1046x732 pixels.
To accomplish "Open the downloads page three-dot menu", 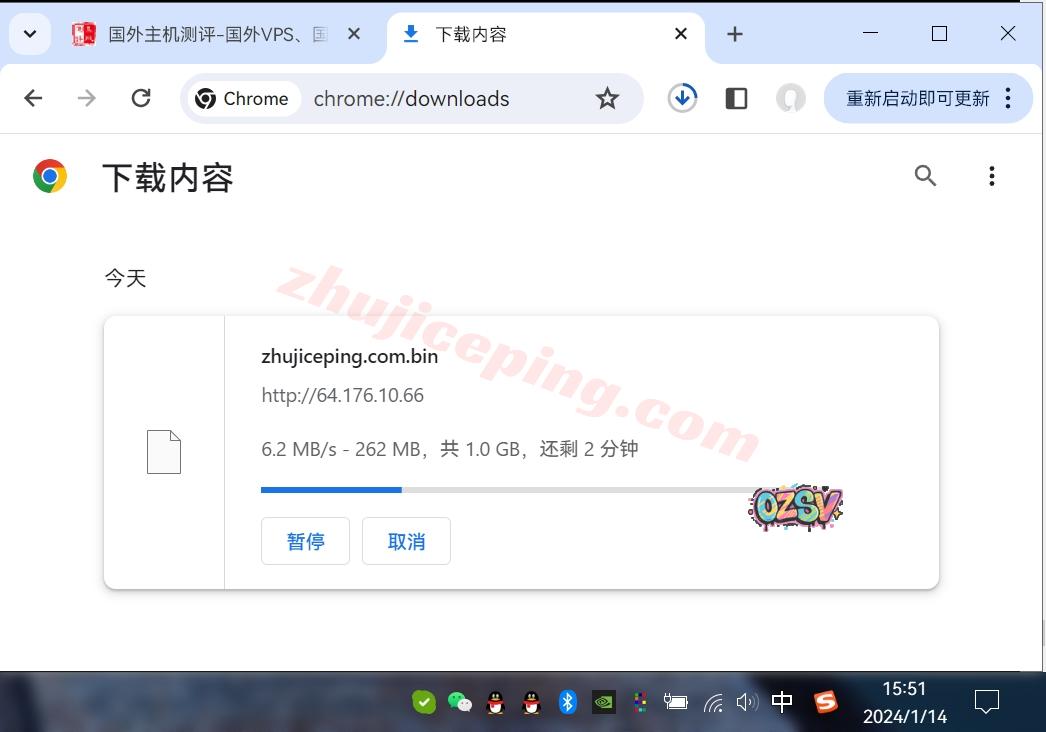I will [991, 176].
